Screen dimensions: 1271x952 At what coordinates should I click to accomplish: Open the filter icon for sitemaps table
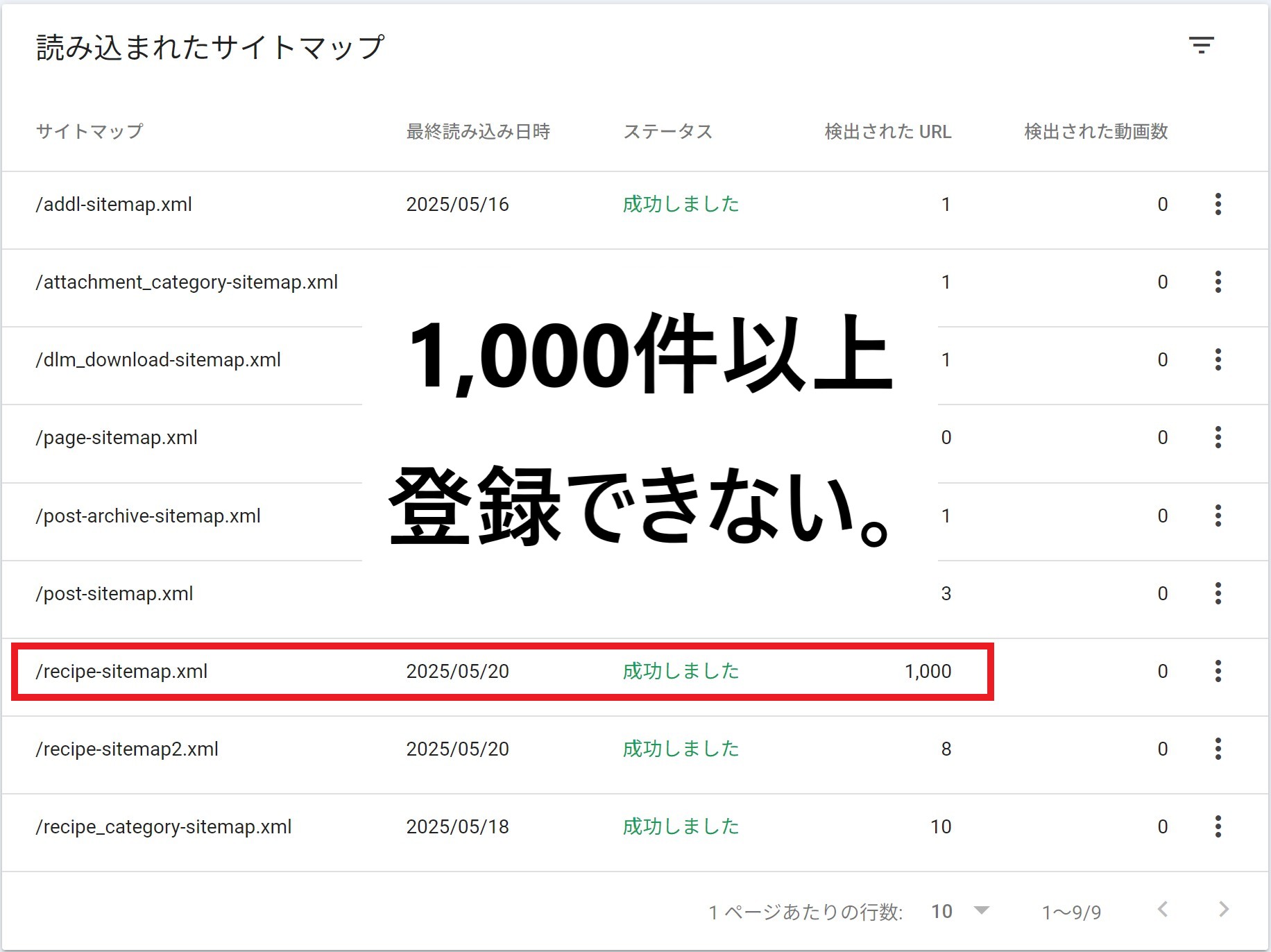1201,46
